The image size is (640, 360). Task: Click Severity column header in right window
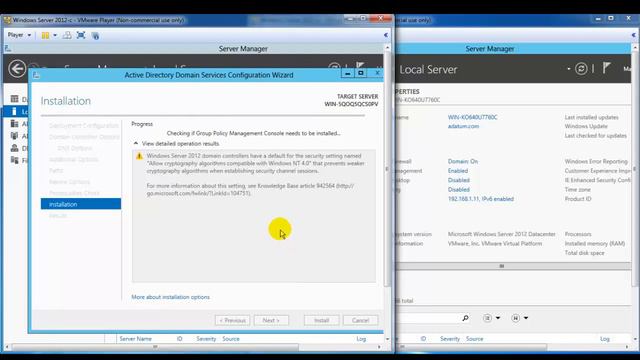tap(450, 338)
